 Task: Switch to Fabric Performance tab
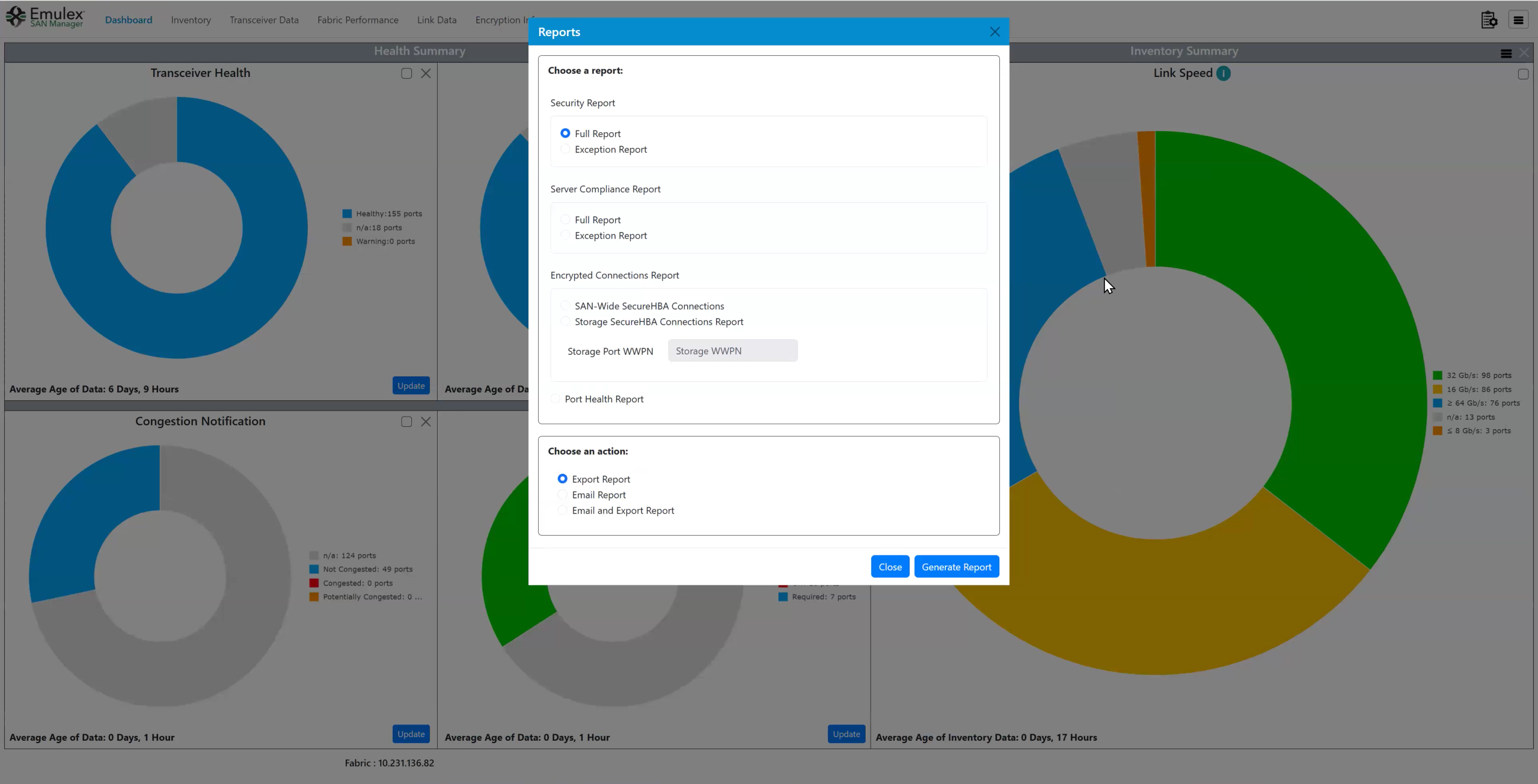click(x=358, y=20)
